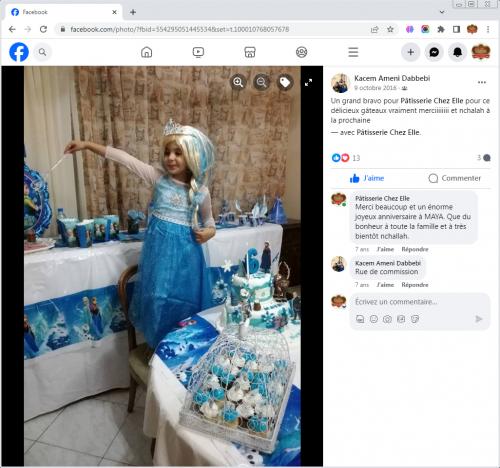
Task: Open the Watch video icon
Action: coord(198,52)
